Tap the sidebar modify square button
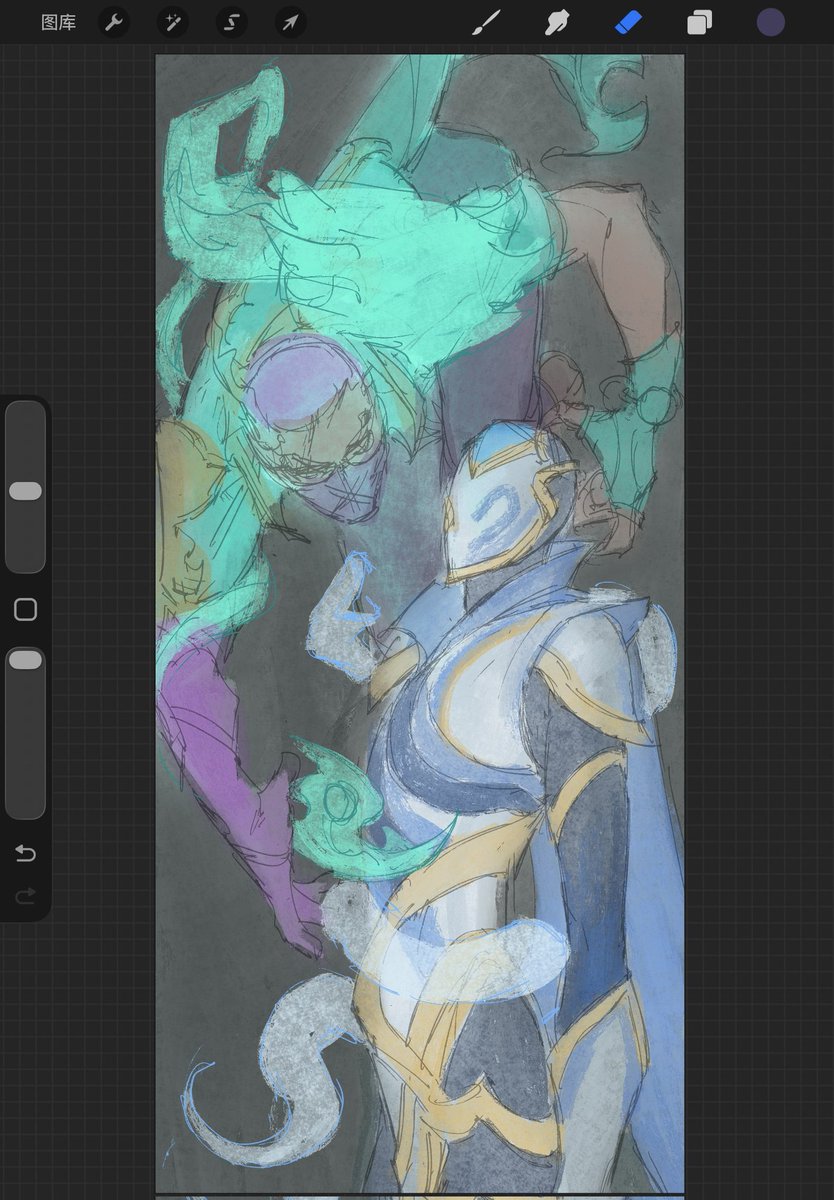The image size is (834, 1200). 25,608
